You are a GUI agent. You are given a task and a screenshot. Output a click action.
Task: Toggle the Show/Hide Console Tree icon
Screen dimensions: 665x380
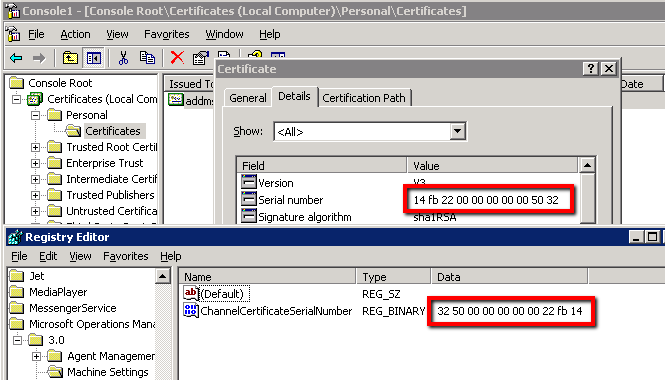tap(93, 58)
